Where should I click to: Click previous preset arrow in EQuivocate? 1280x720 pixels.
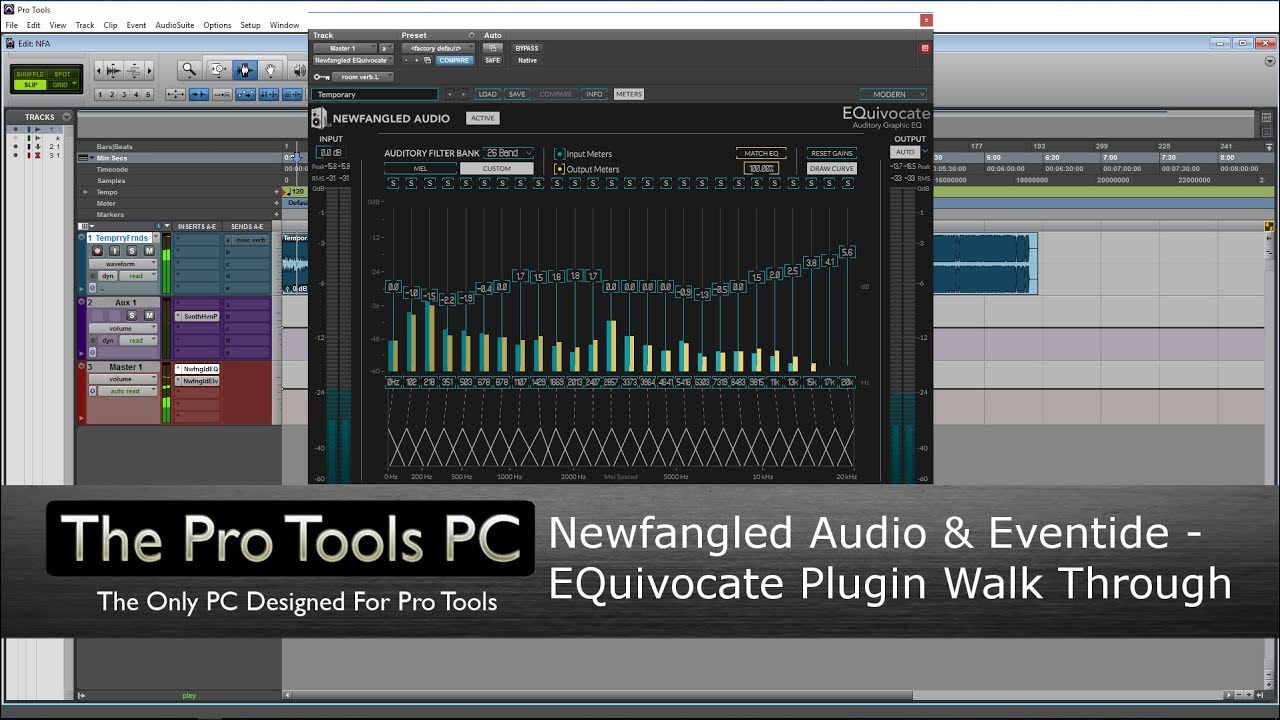click(x=449, y=94)
